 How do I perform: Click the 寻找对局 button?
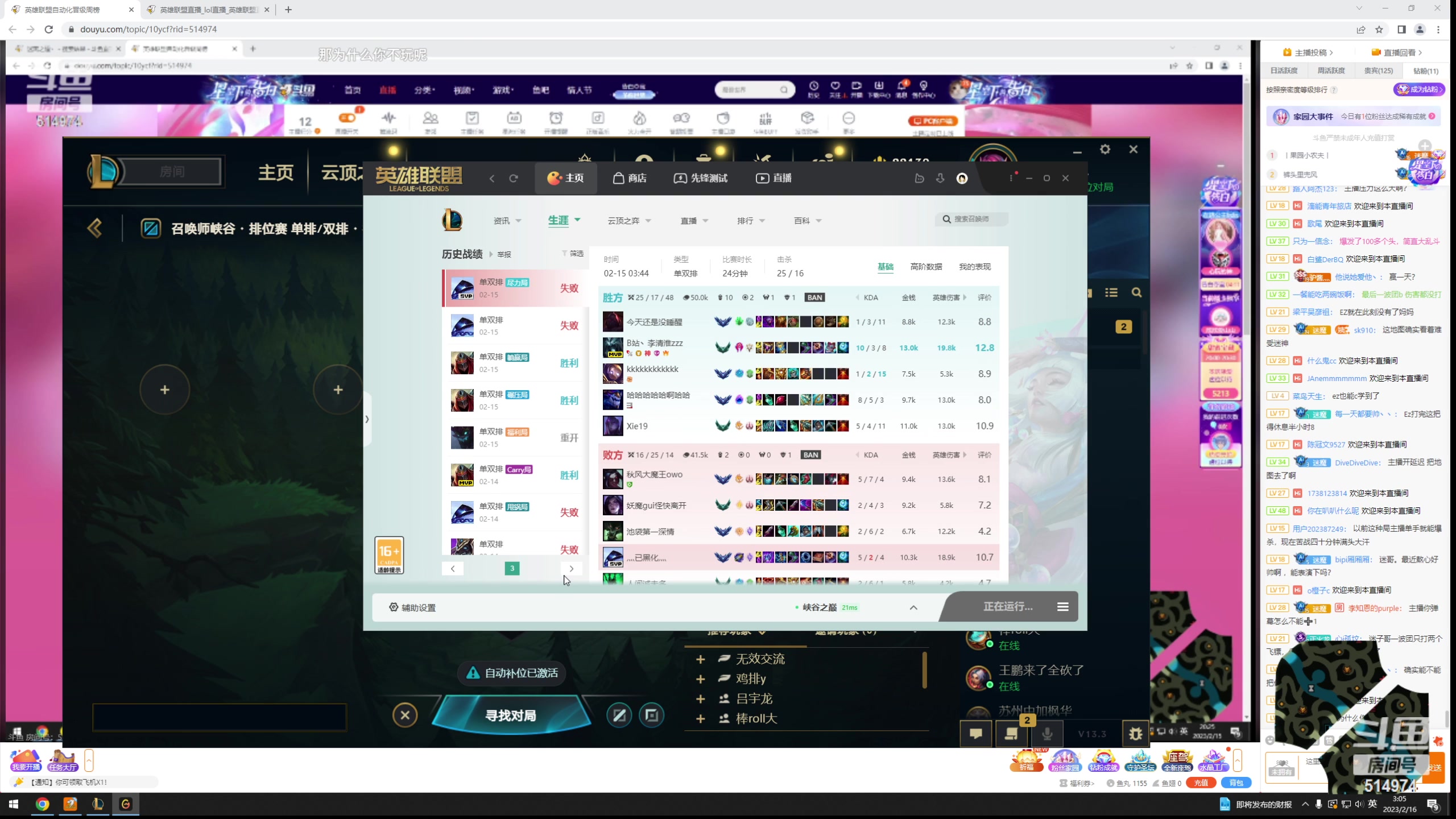pos(510,715)
